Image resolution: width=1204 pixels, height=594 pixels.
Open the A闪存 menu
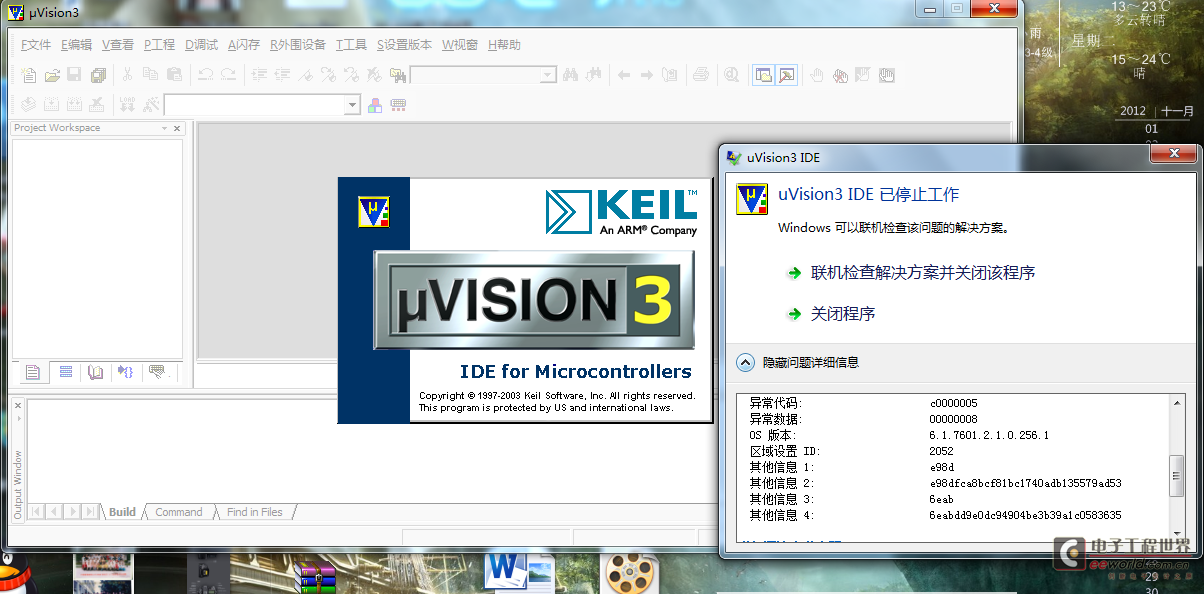tap(244, 45)
